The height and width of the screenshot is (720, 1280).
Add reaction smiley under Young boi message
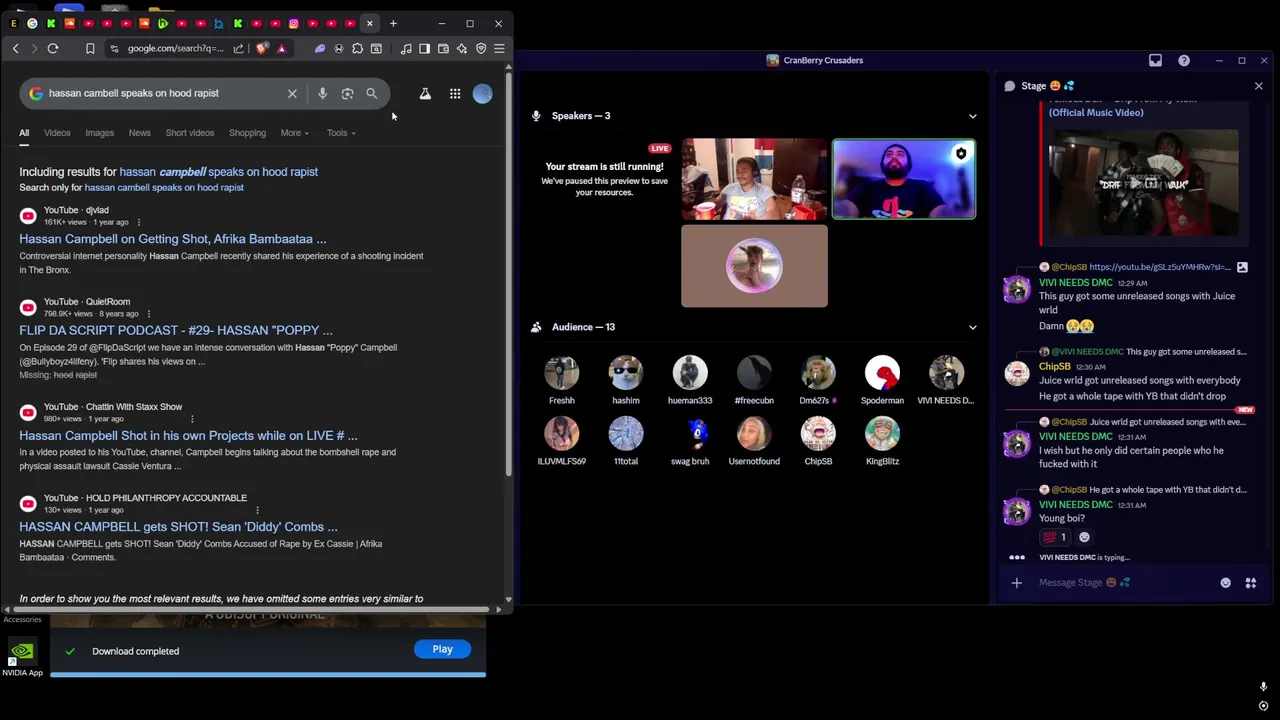click(1084, 537)
